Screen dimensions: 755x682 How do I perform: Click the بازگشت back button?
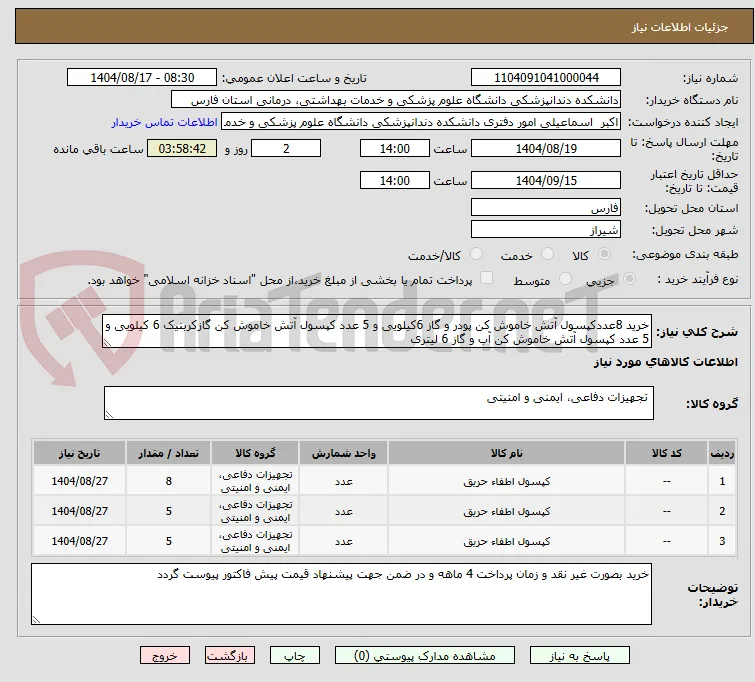click(x=230, y=656)
